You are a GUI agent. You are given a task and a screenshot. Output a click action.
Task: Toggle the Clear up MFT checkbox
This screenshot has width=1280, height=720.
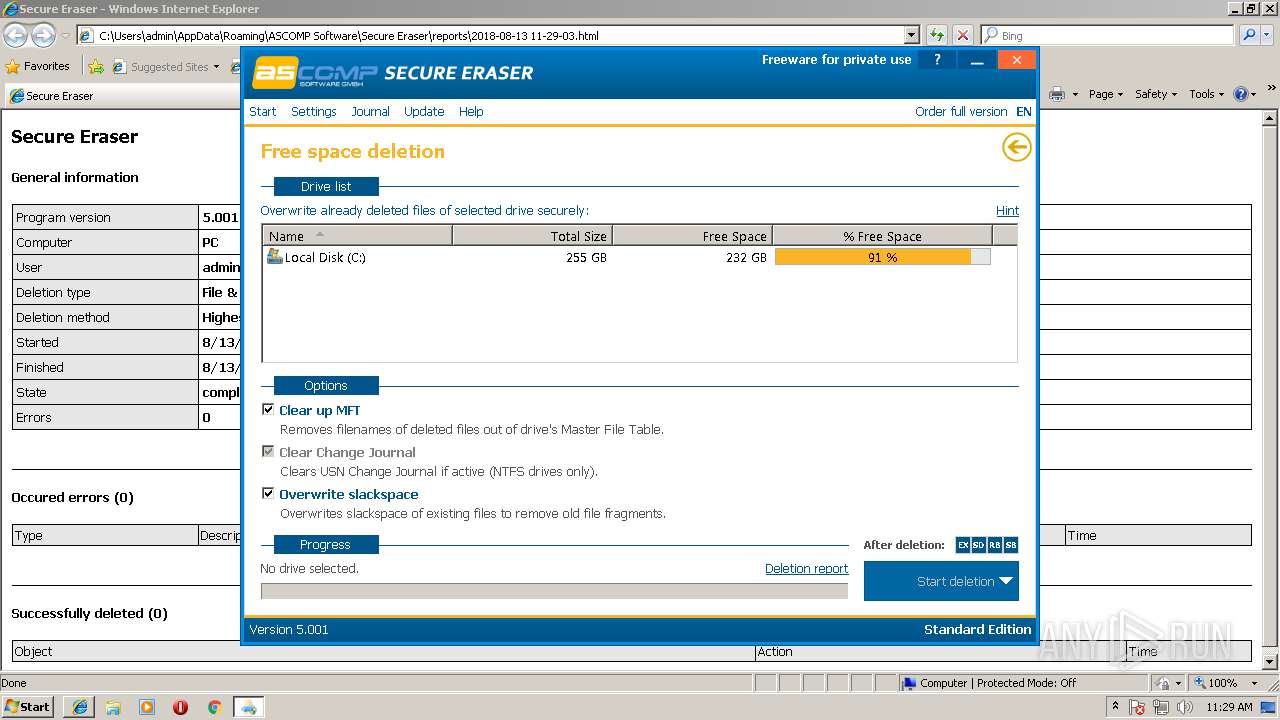coord(268,410)
